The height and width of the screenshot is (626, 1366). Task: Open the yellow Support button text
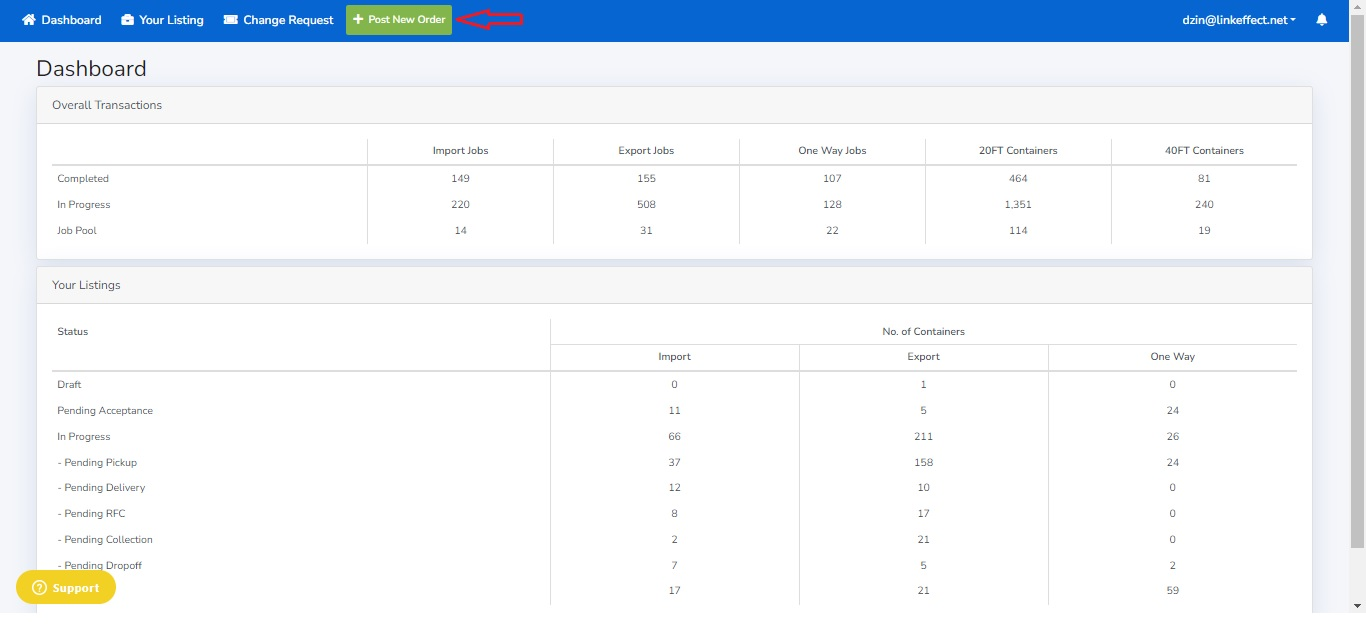[76, 588]
